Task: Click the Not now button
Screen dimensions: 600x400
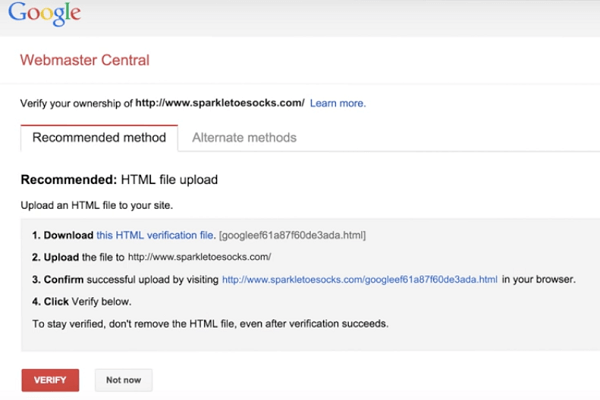Action: click(x=124, y=380)
